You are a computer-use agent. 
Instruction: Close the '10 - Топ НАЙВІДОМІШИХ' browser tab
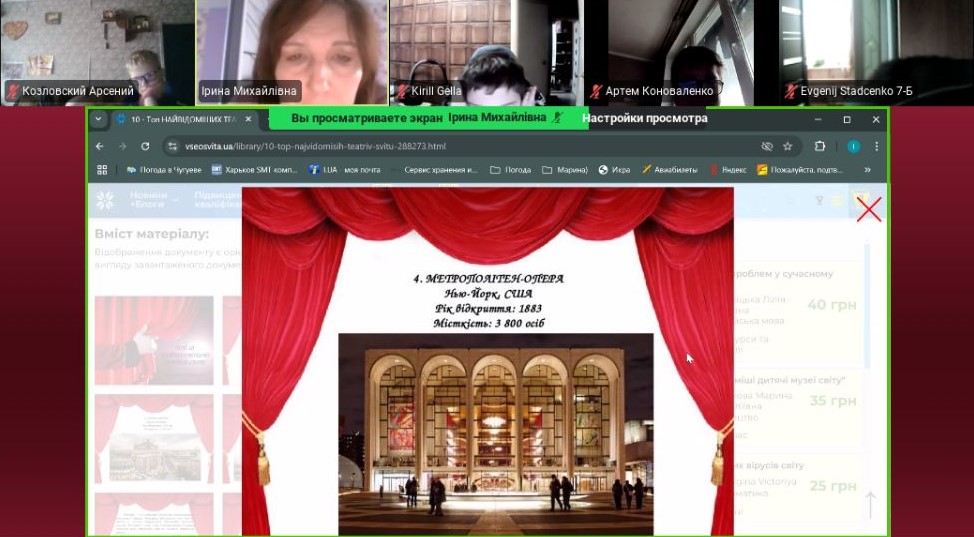248,119
